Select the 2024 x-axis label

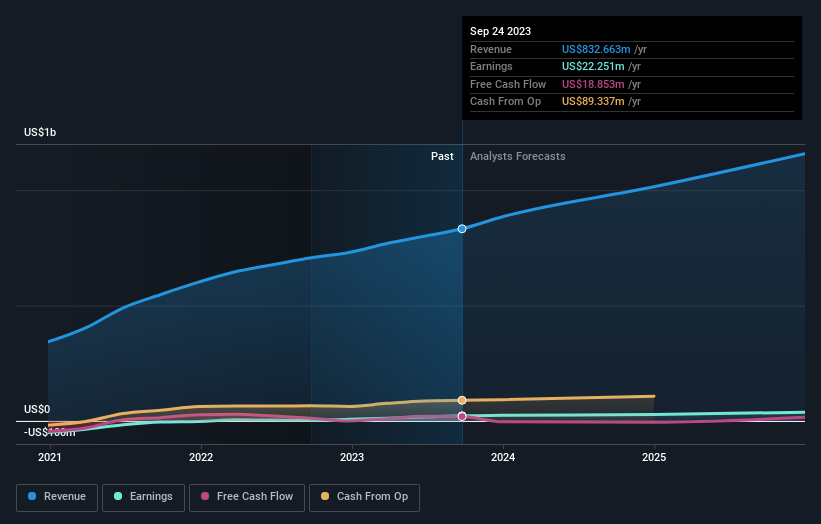coord(503,458)
